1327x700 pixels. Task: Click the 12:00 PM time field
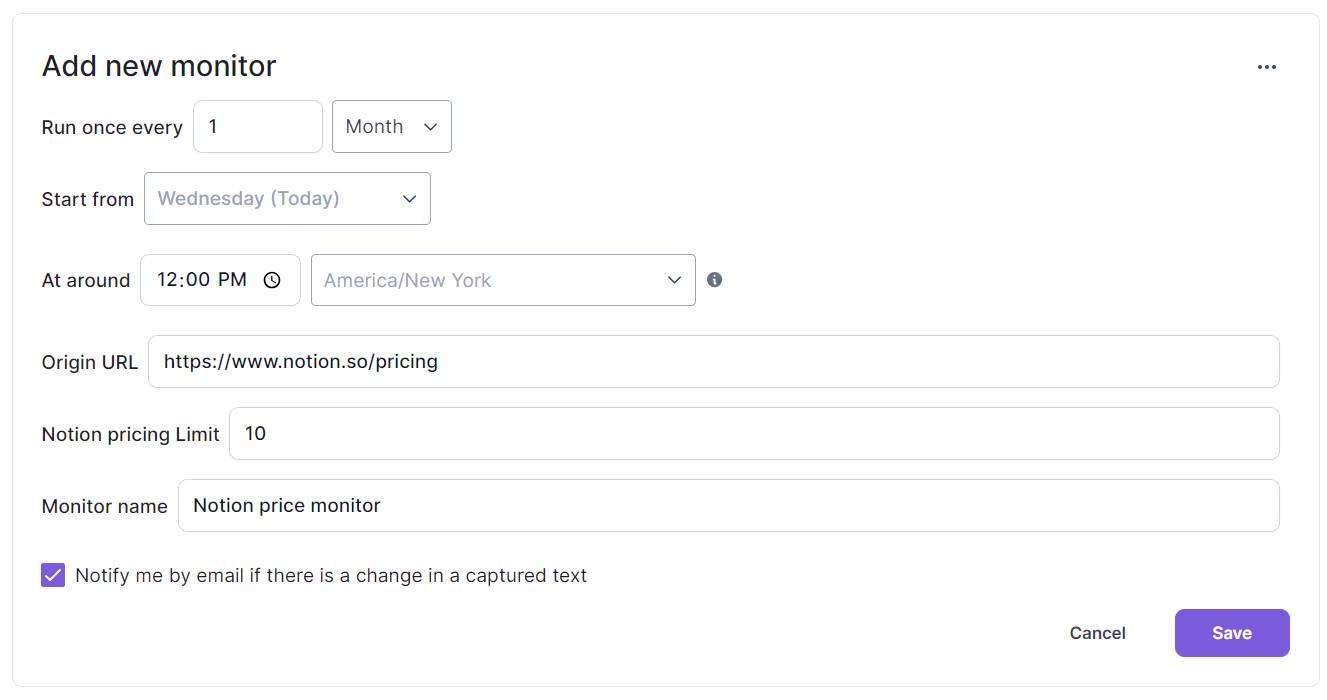(220, 280)
